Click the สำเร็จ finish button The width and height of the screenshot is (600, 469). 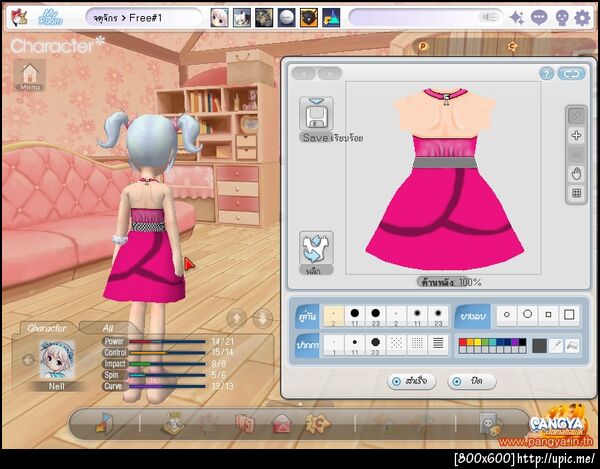412,381
